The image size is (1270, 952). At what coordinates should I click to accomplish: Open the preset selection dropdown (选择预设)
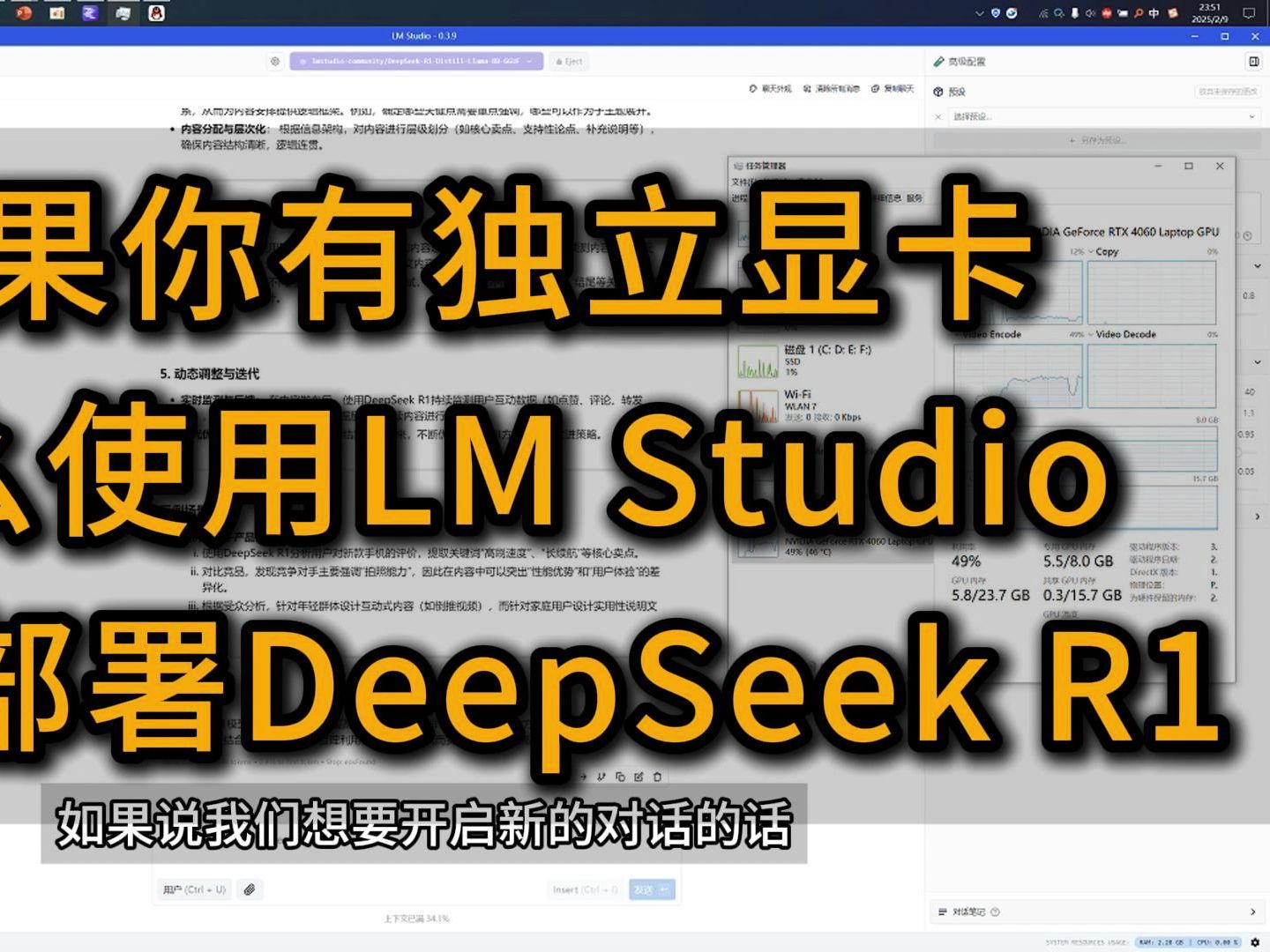1103,116
